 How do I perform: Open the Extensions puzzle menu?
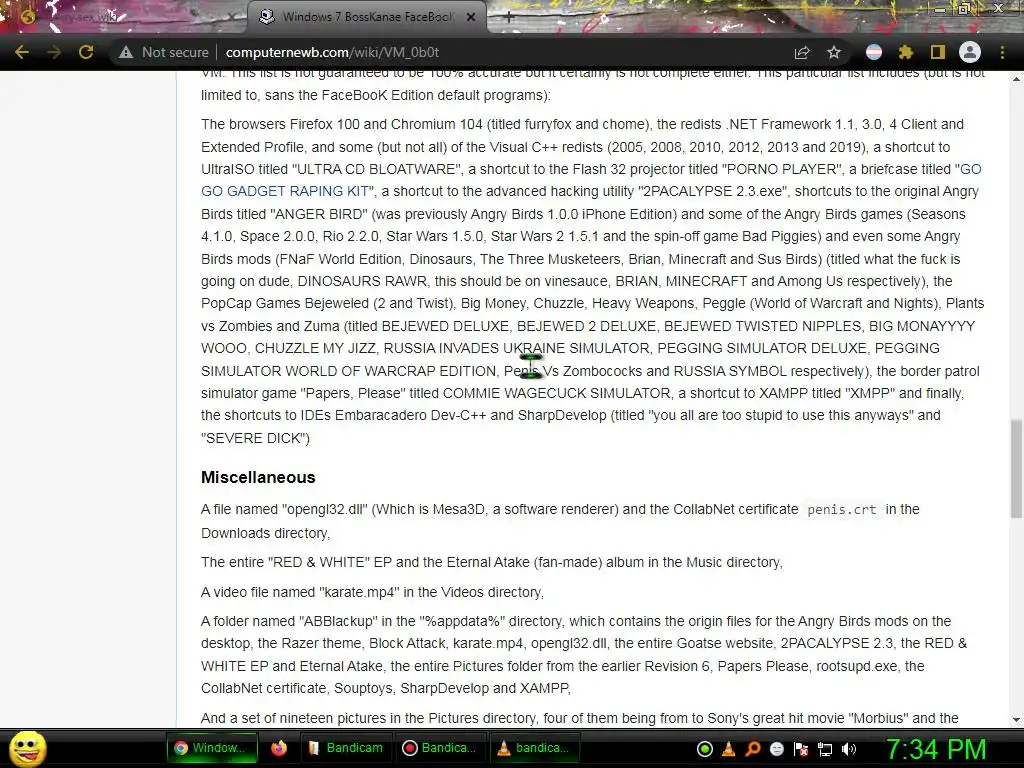906,52
